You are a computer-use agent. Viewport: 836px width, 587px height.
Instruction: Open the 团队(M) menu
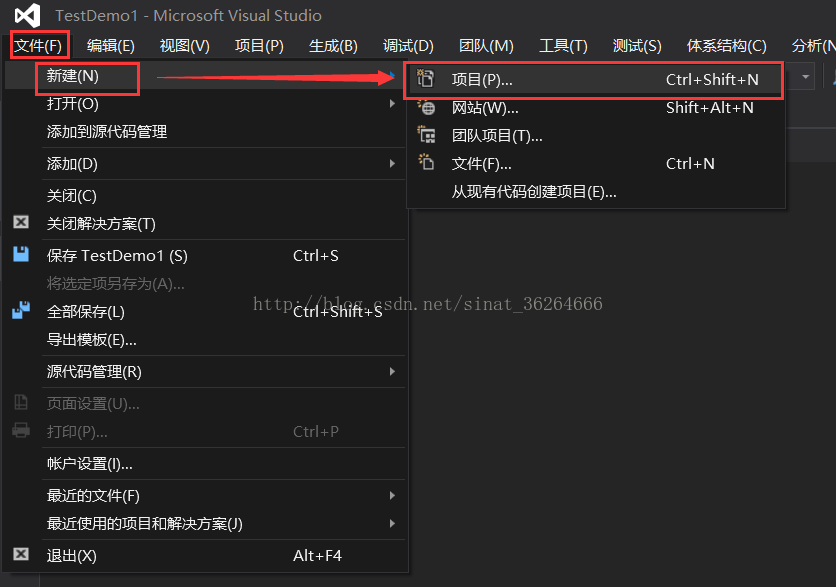pyautogui.click(x=486, y=46)
